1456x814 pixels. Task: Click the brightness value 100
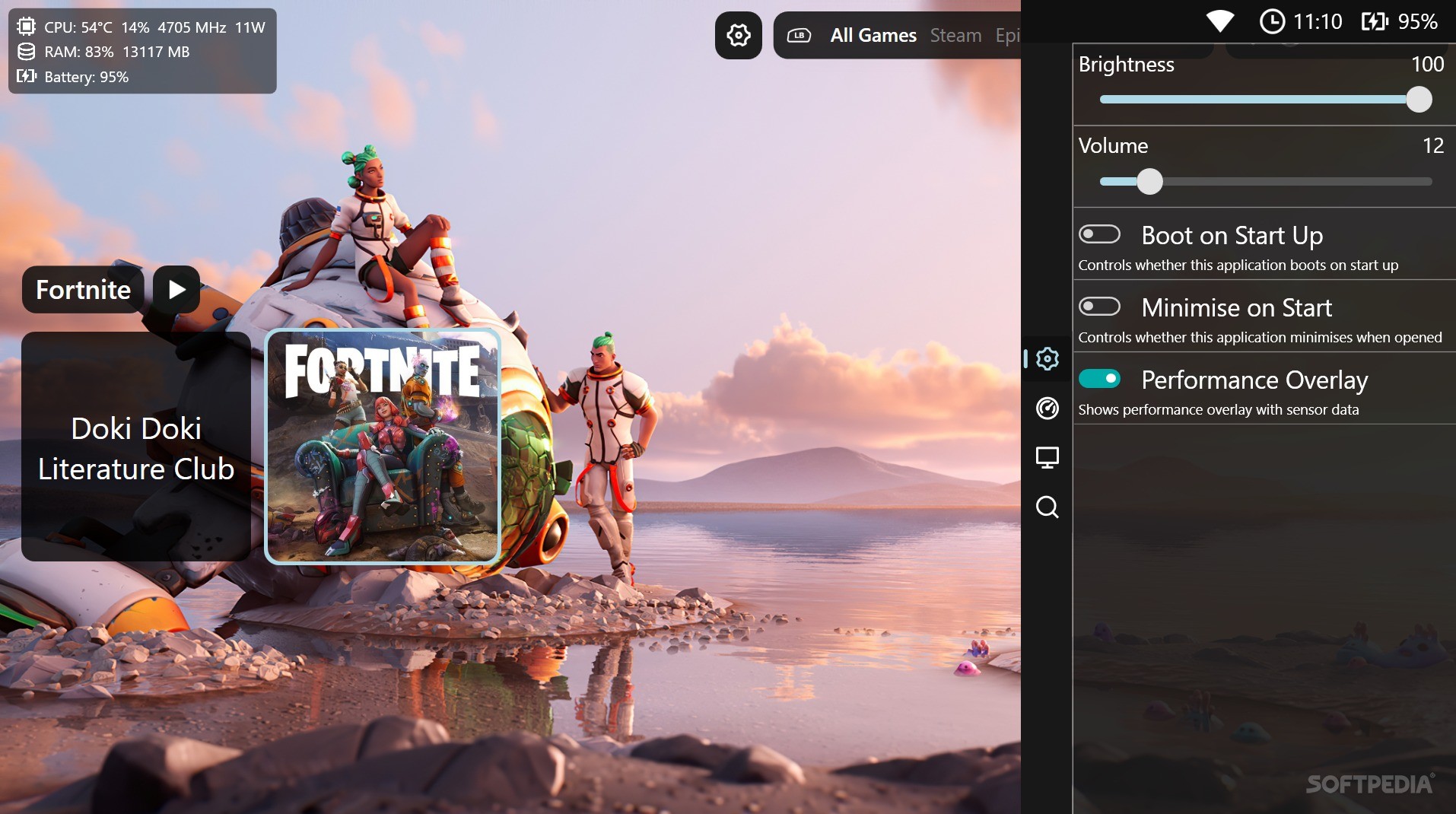tap(1427, 64)
